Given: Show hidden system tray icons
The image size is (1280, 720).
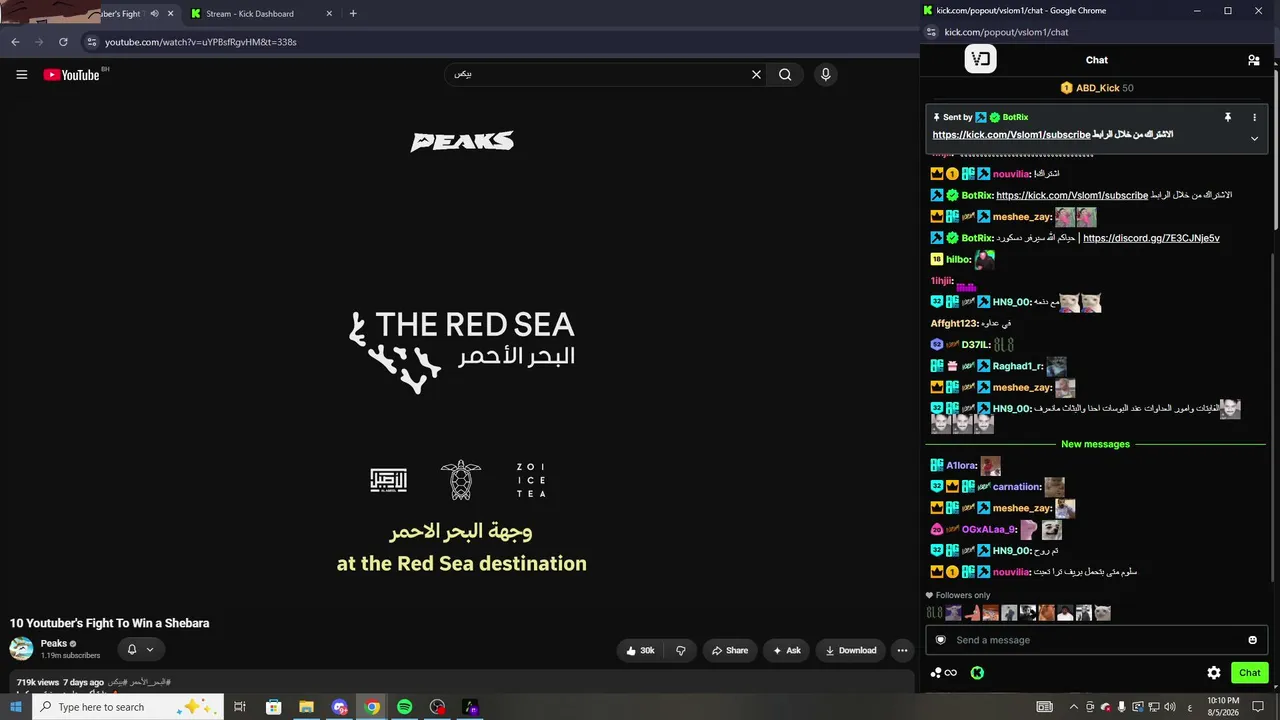Looking at the screenshot, I should click(x=1074, y=707).
